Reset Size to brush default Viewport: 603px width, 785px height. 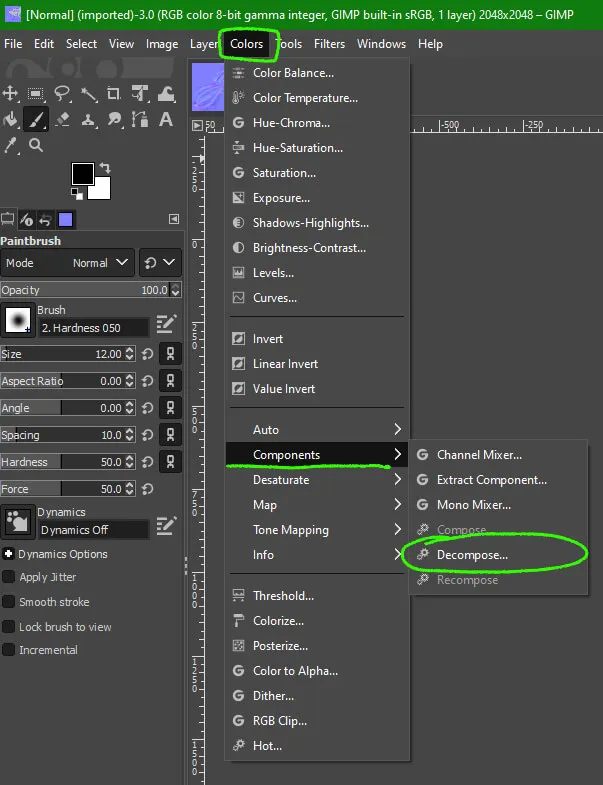point(147,354)
